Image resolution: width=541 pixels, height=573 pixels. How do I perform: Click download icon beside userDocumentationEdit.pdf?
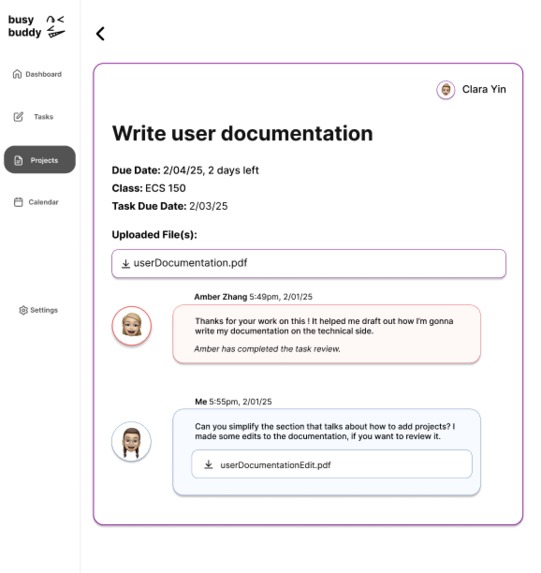[x=208, y=464]
